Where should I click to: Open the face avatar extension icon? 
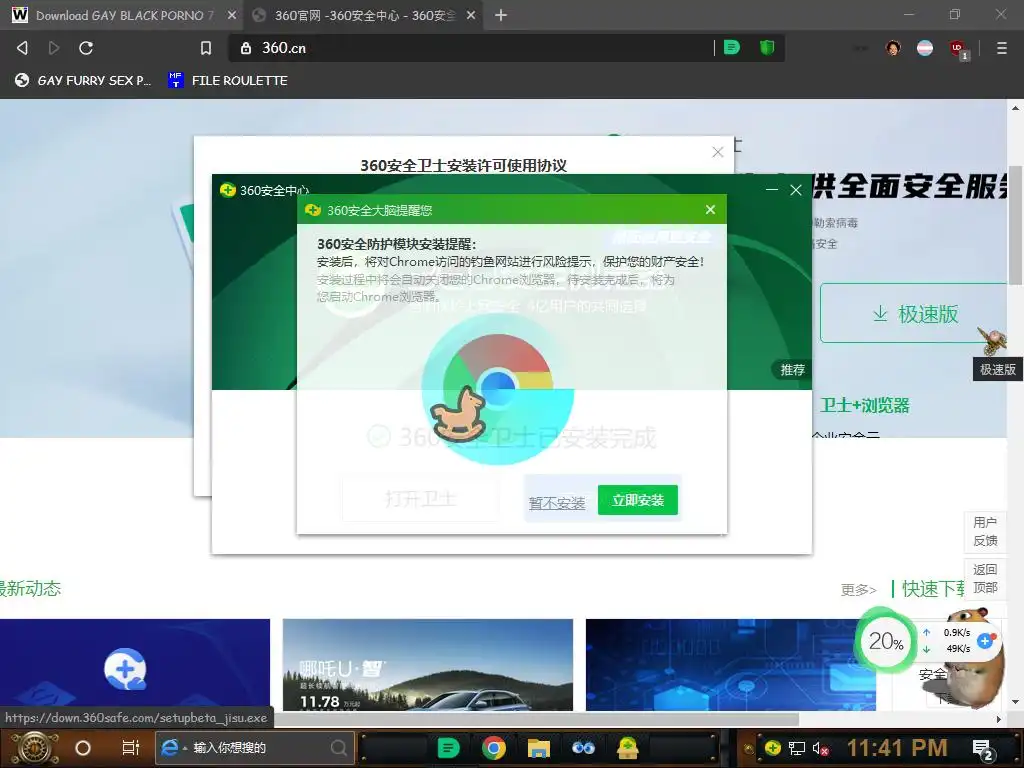tap(893, 48)
